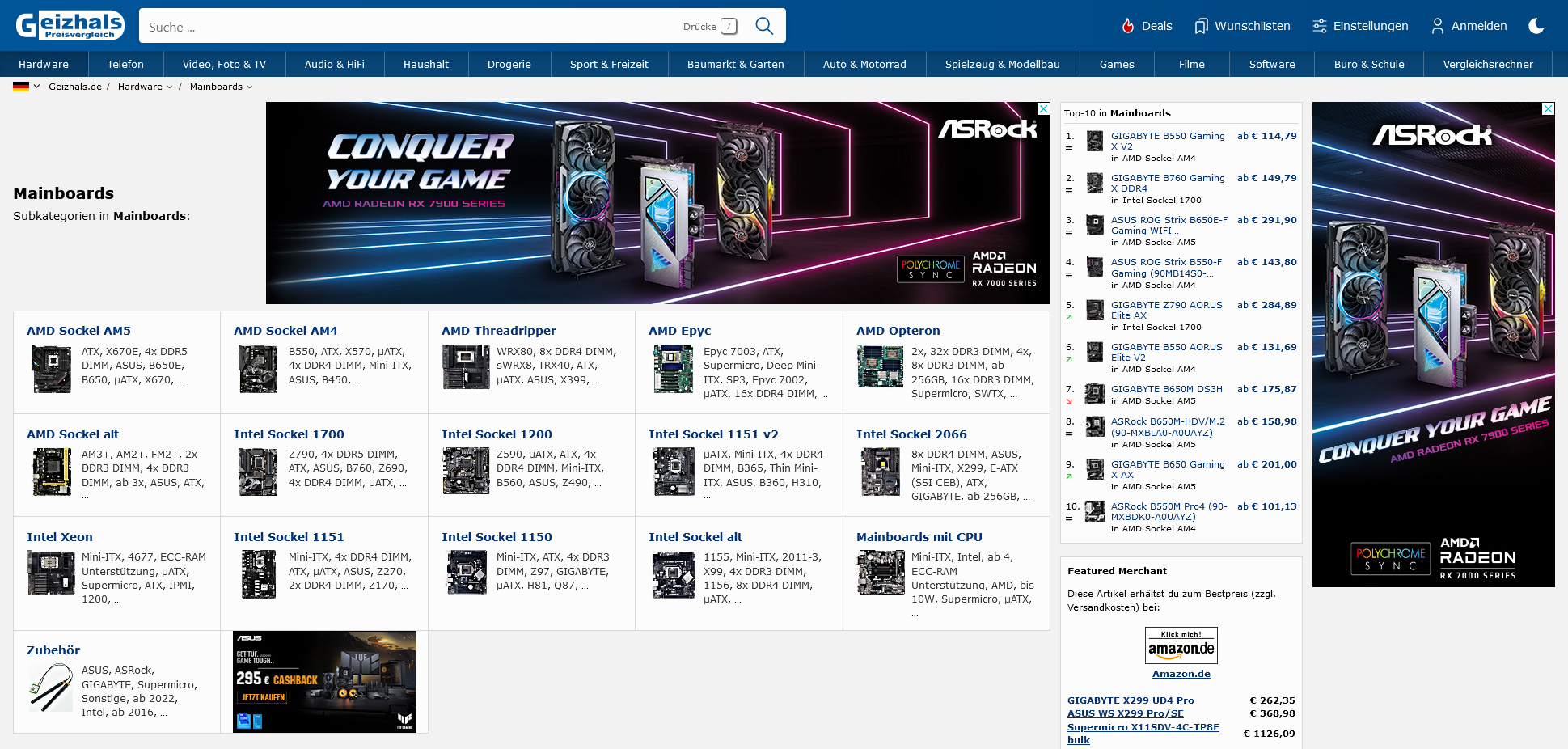Viewport: 1568px width, 749px height.
Task: Open Einstellungen sliders icon
Action: coord(1319,26)
